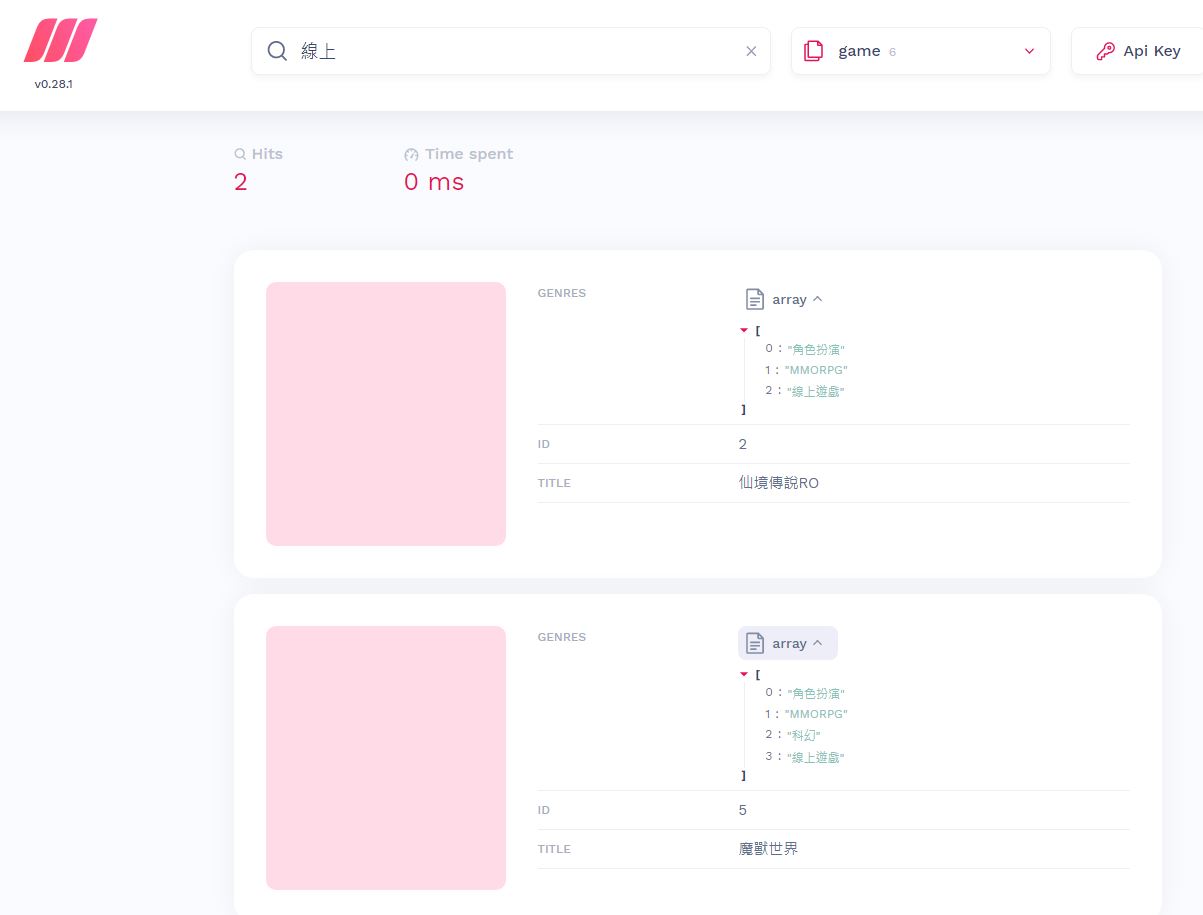Click "線上遊戲" genre in 仙境傳說RO card

tap(816, 391)
